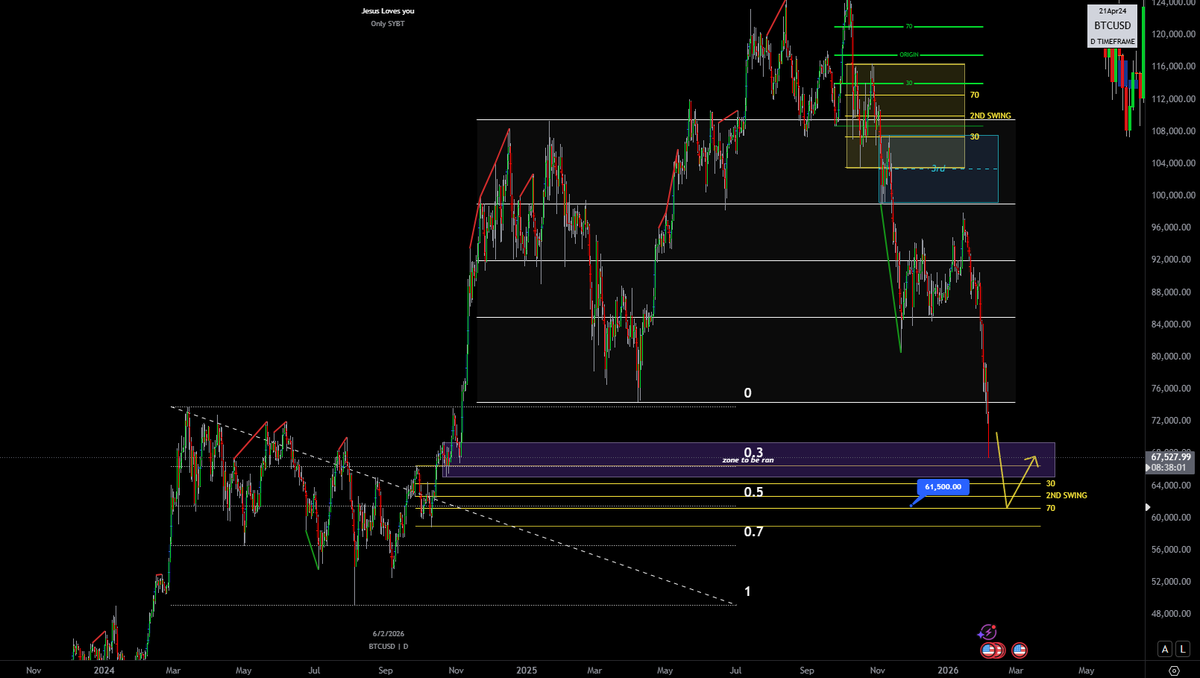Select the yellow projected arrow path drawing
This screenshot has height=678, width=1200.
[1018, 470]
